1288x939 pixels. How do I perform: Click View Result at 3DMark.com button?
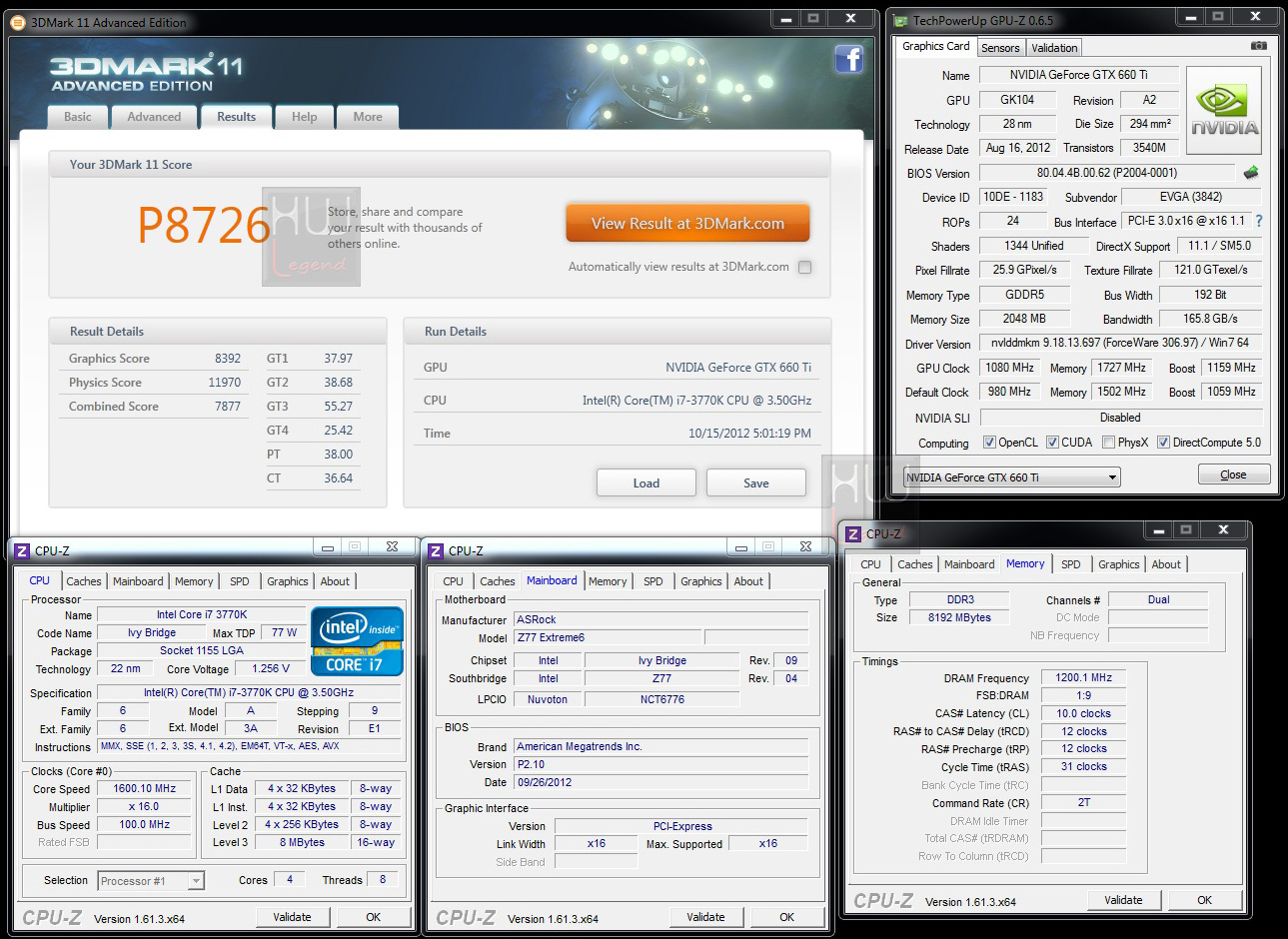pyautogui.click(x=687, y=224)
